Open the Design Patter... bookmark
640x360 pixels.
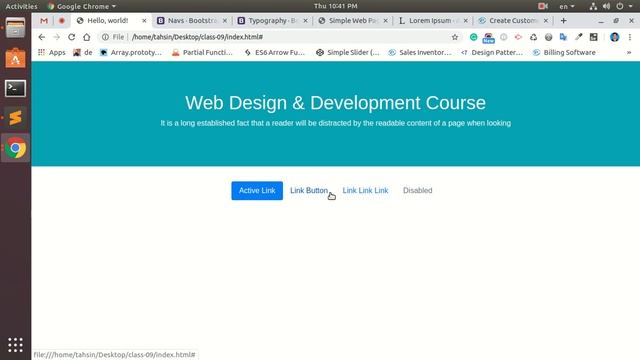[492, 52]
